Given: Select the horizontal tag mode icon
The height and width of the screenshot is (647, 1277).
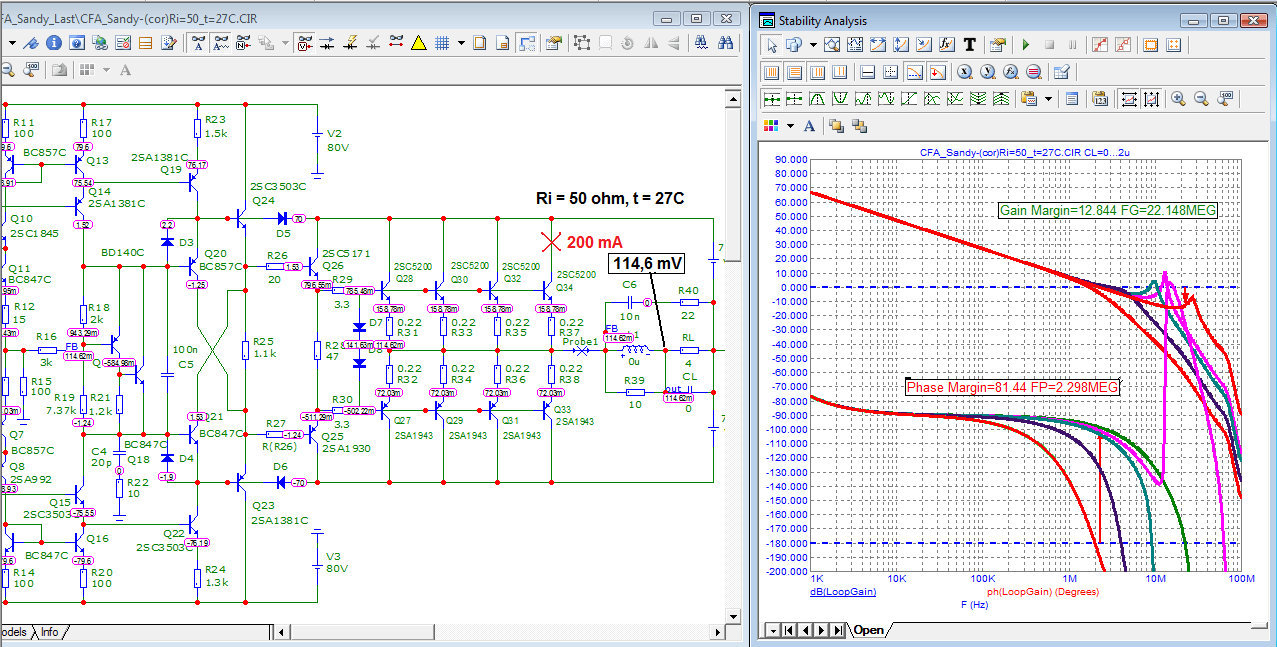Looking at the screenshot, I should click(x=879, y=45).
